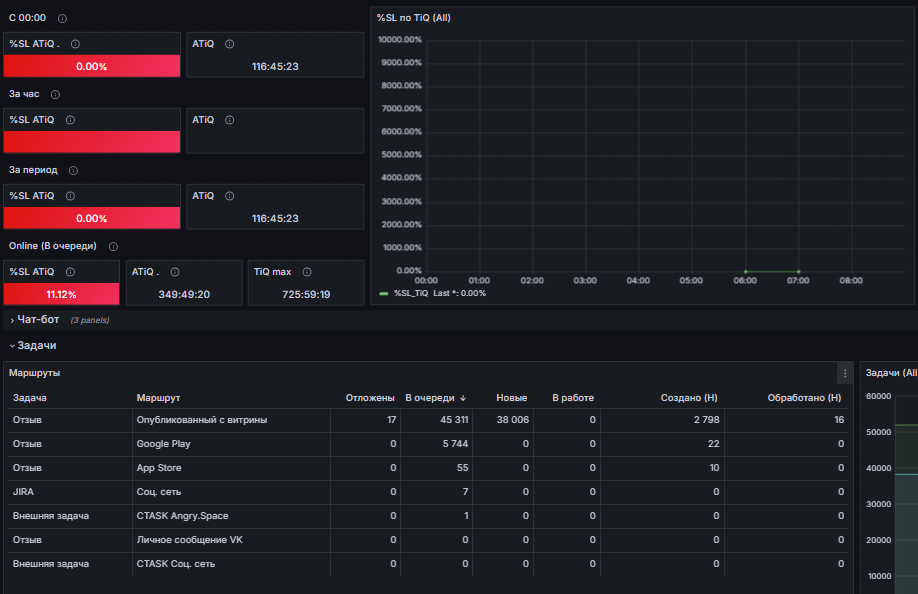Open info tooltip for За период

73,171
